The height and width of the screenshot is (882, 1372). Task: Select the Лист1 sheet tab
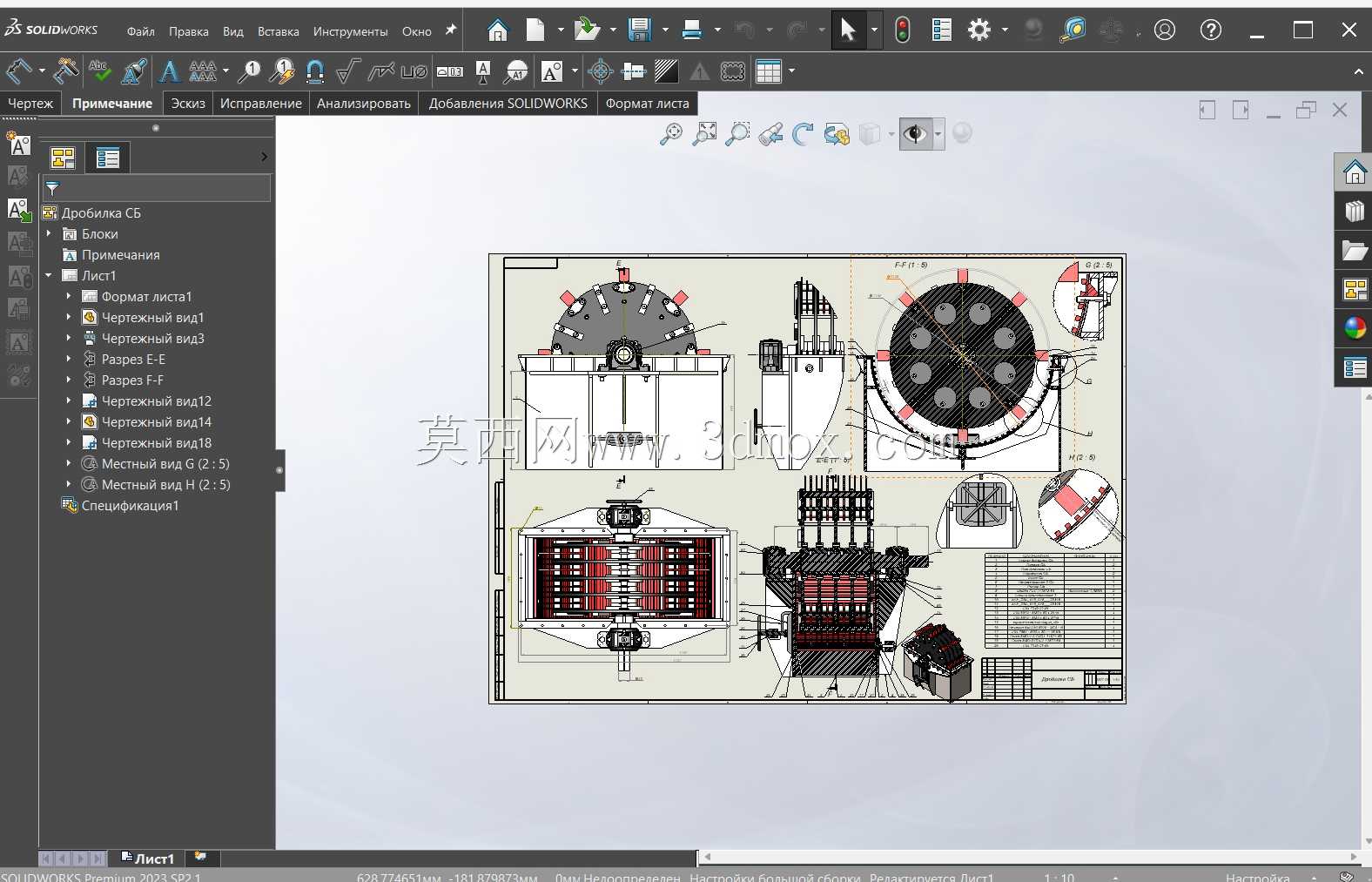pos(147,858)
